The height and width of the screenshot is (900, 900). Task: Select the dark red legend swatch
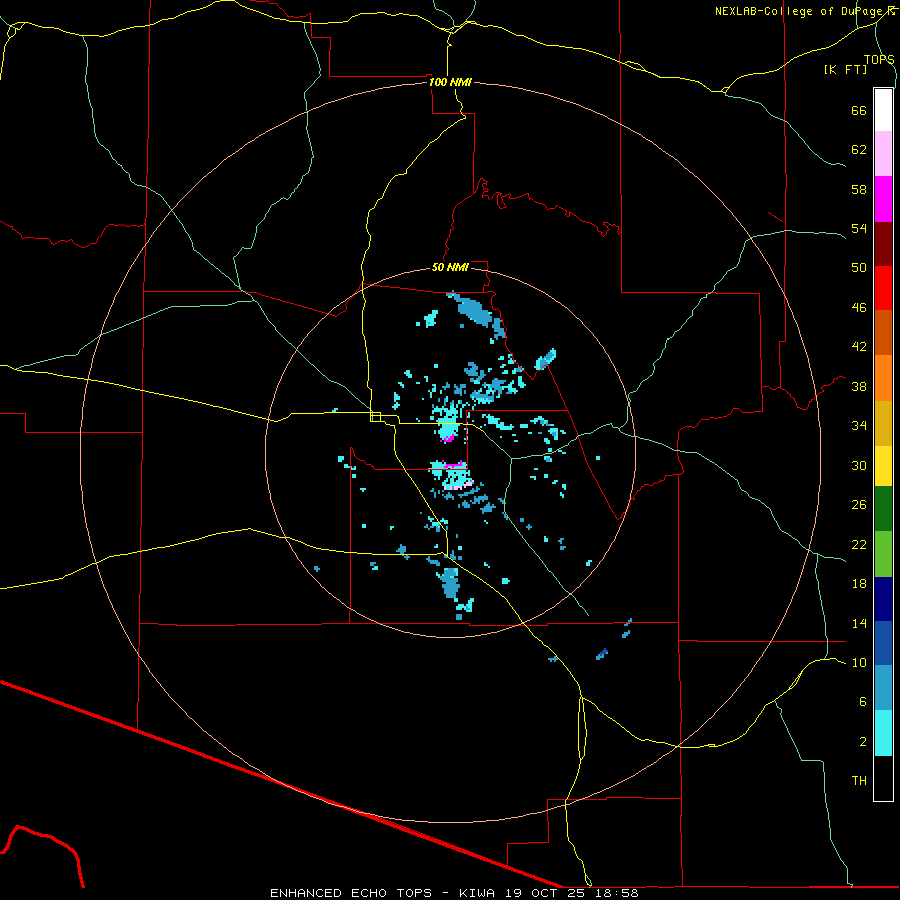pos(883,243)
